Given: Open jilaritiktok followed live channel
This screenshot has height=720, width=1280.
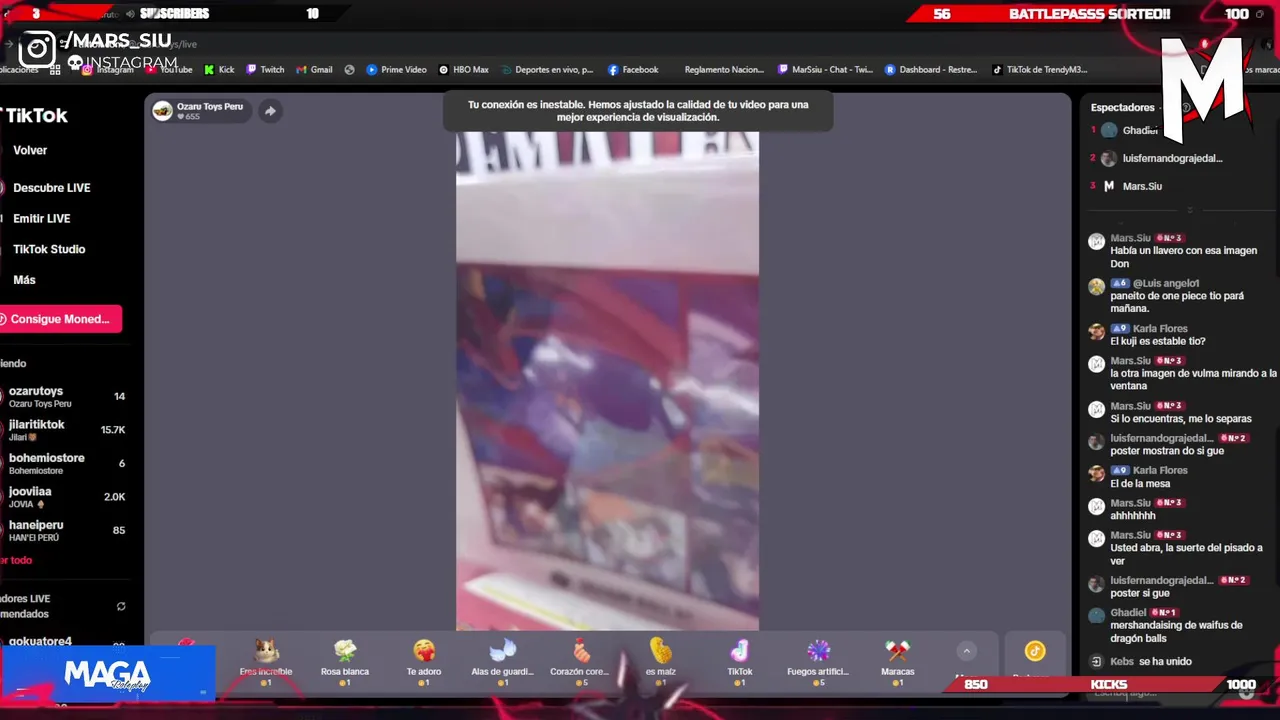Looking at the screenshot, I should tap(65, 430).
